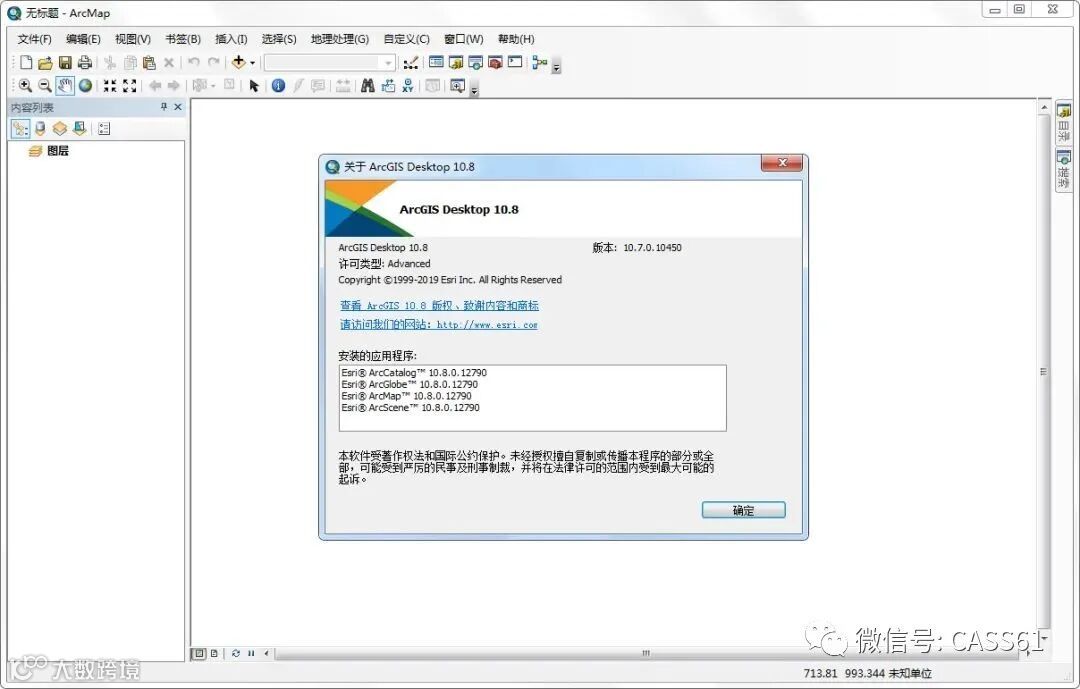Open the Python window icon
This screenshot has width=1080, height=689.
click(515, 63)
